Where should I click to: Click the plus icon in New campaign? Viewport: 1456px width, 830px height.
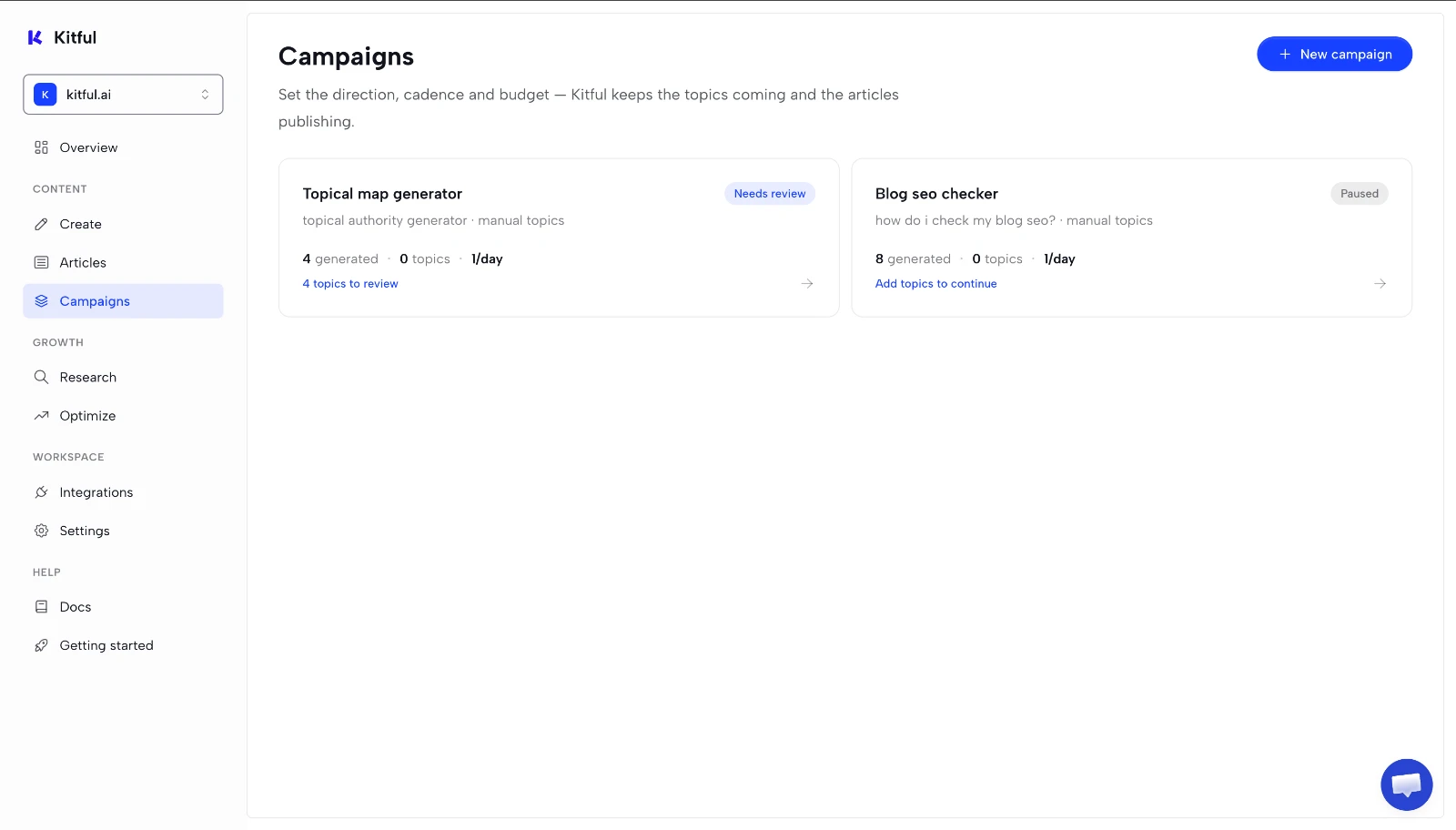[1285, 55]
